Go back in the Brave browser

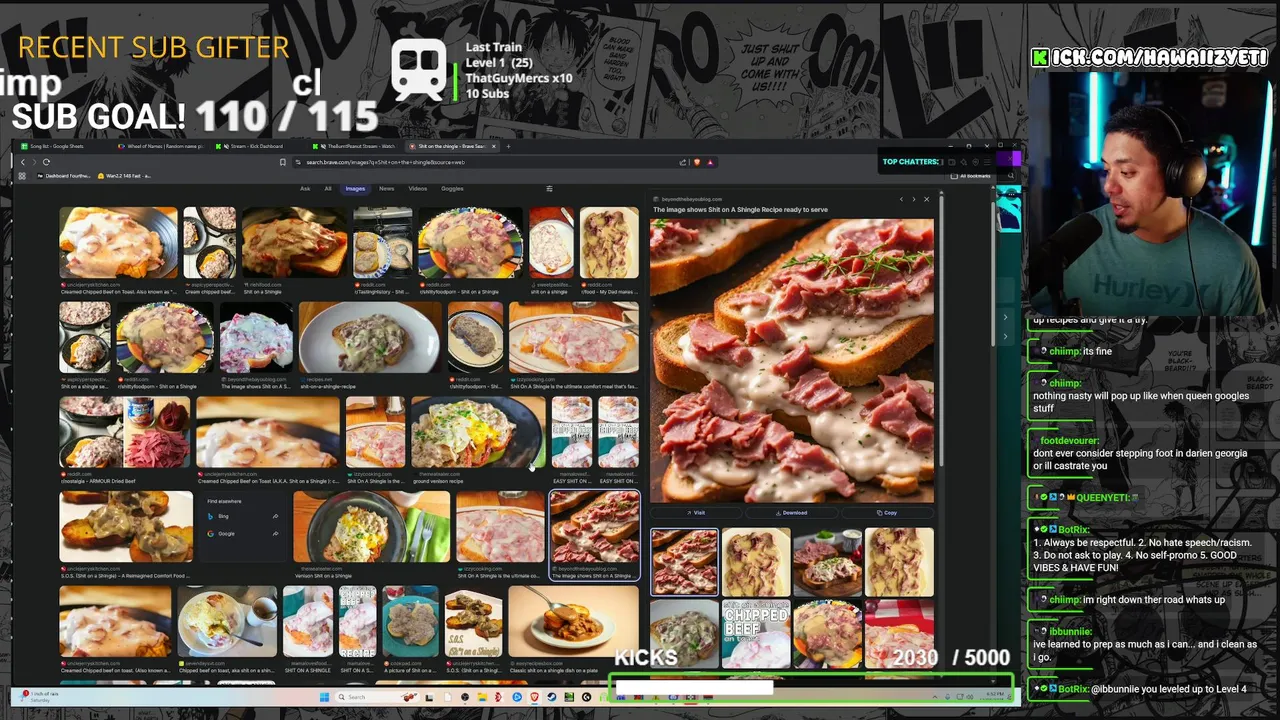coord(23,162)
